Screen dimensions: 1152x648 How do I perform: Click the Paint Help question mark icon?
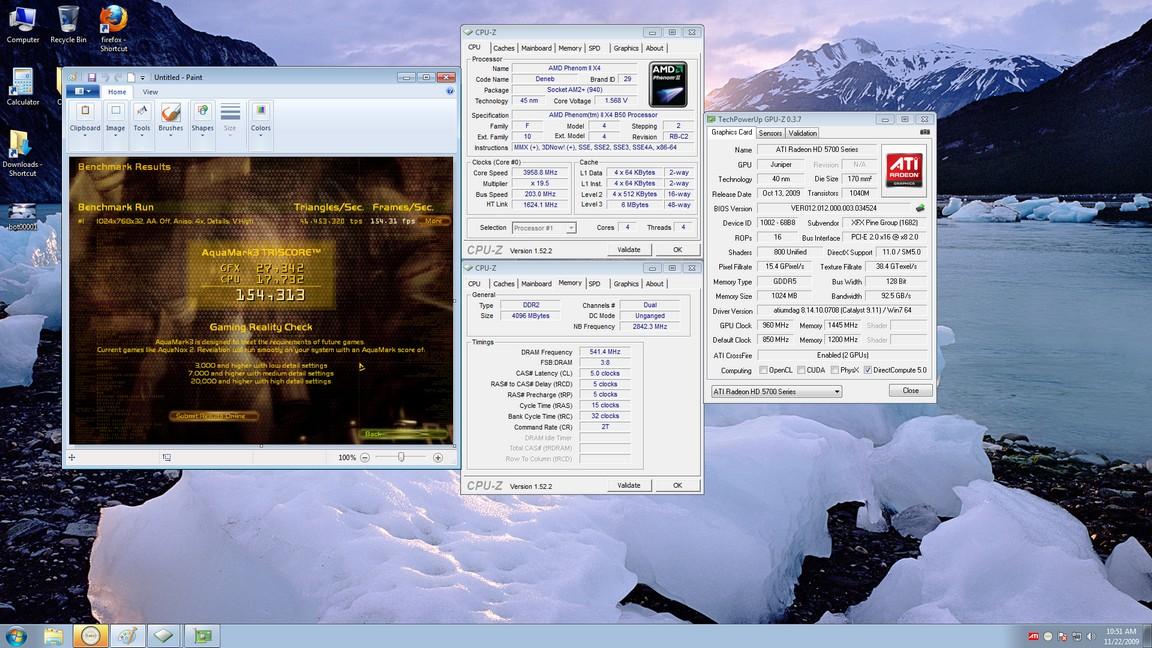point(450,91)
